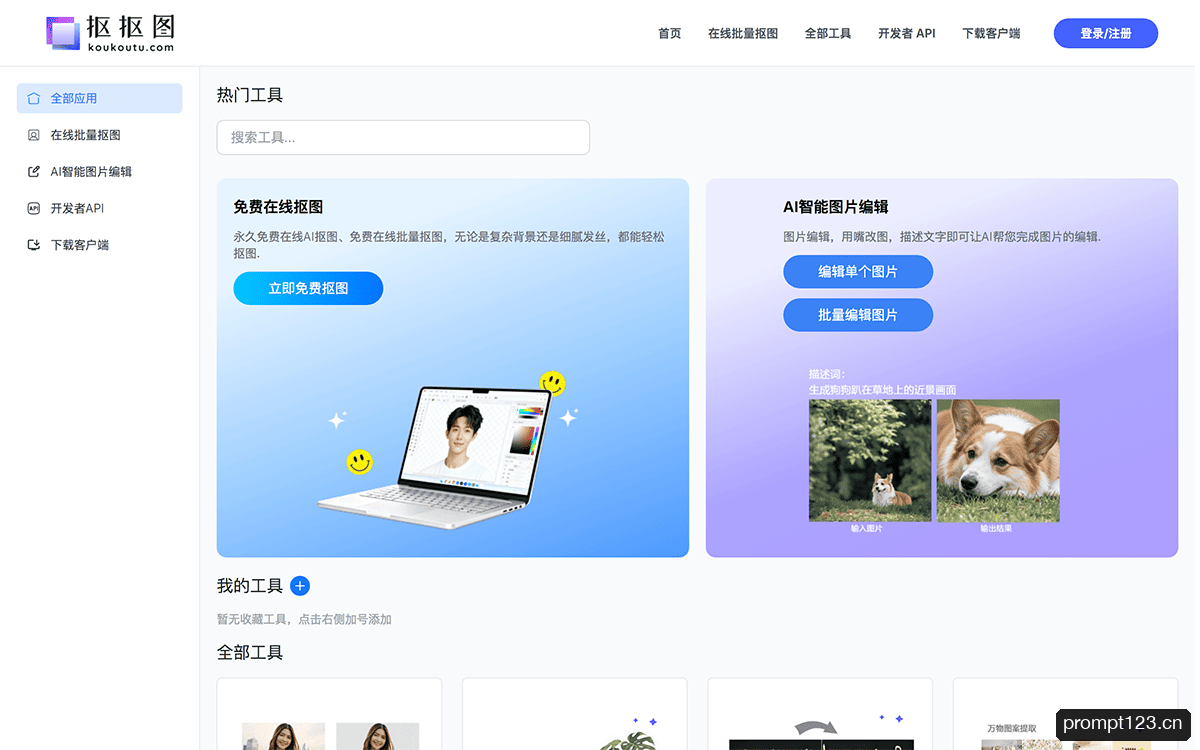Click the AI智能图片编辑 card title
This screenshot has height=750, width=1200.
tap(836, 207)
